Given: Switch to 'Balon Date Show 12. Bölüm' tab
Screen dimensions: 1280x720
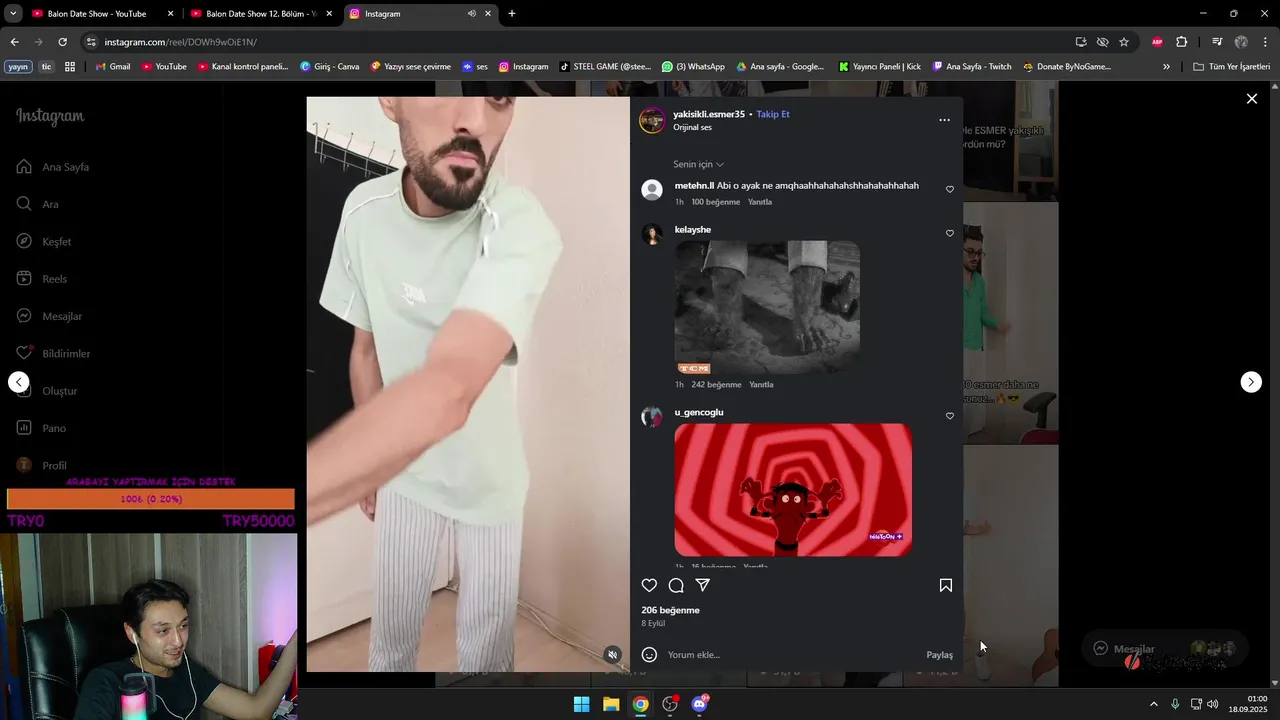Looking at the screenshot, I should click(261, 14).
